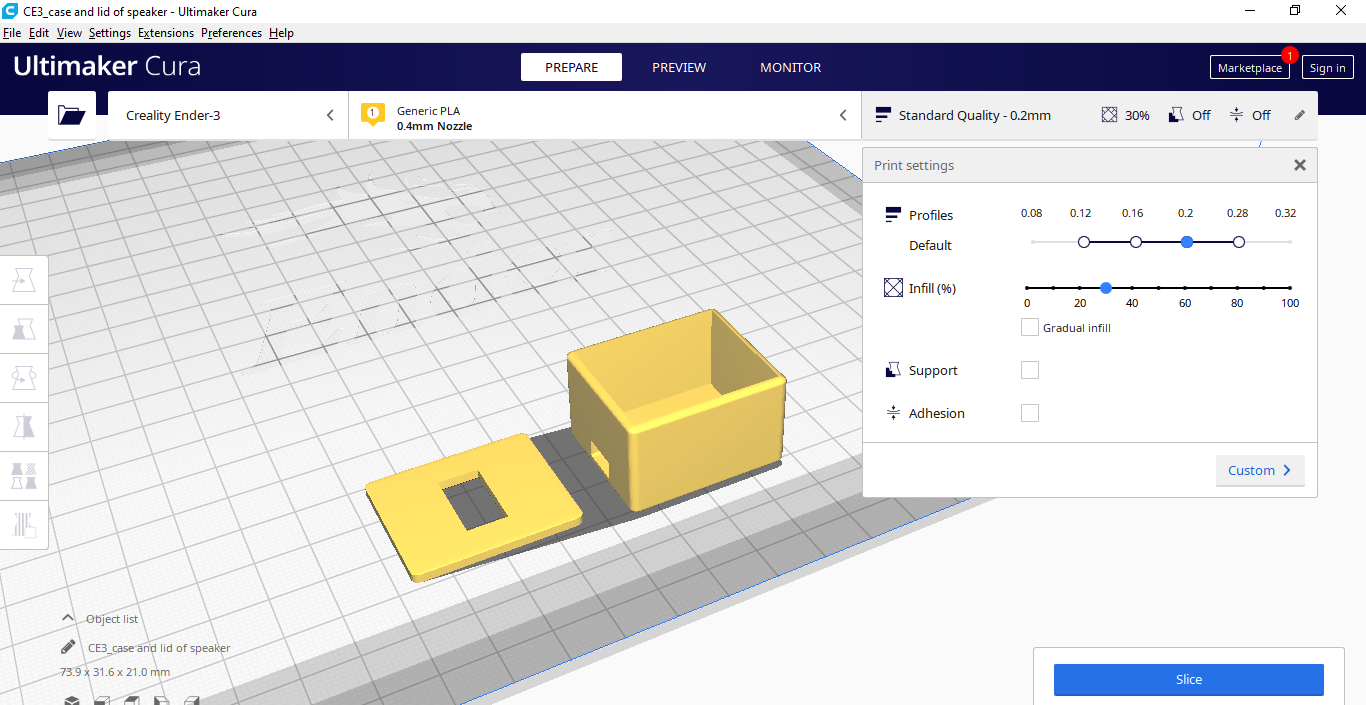The height and width of the screenshot is (705, 1366).
Task: Select the 0.16 profile point
Action: click(x=1135, y=242)
